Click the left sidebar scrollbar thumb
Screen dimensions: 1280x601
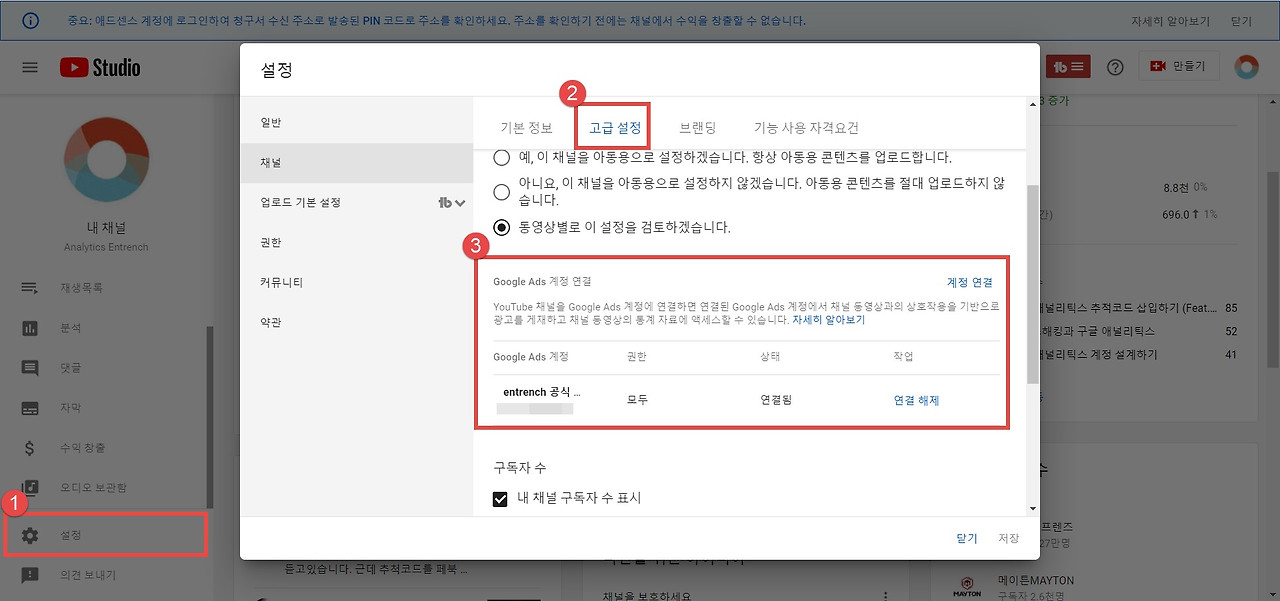[x=209, y=417]
